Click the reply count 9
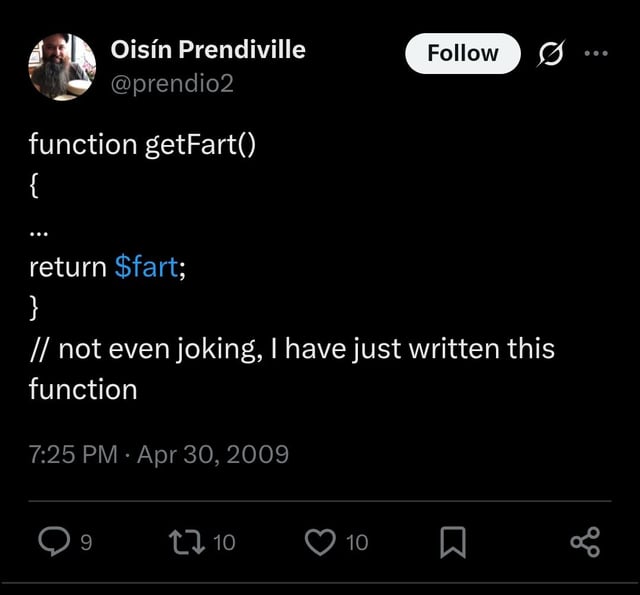Viewport: 640px width, 595px height. (x=86, y=542)
